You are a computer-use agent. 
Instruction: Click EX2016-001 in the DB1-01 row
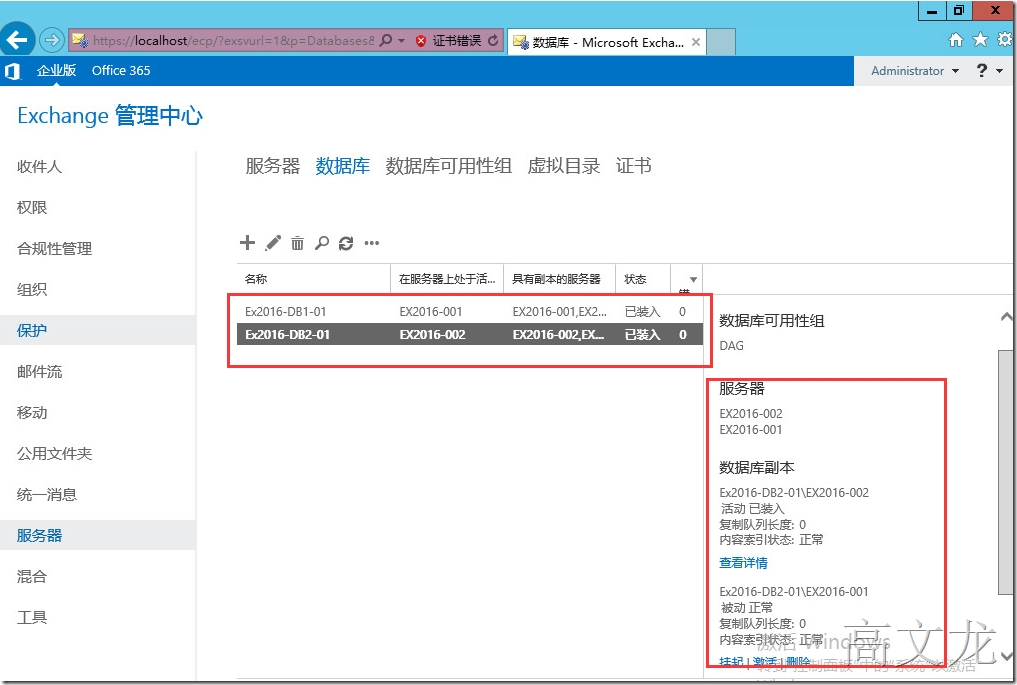431,312
